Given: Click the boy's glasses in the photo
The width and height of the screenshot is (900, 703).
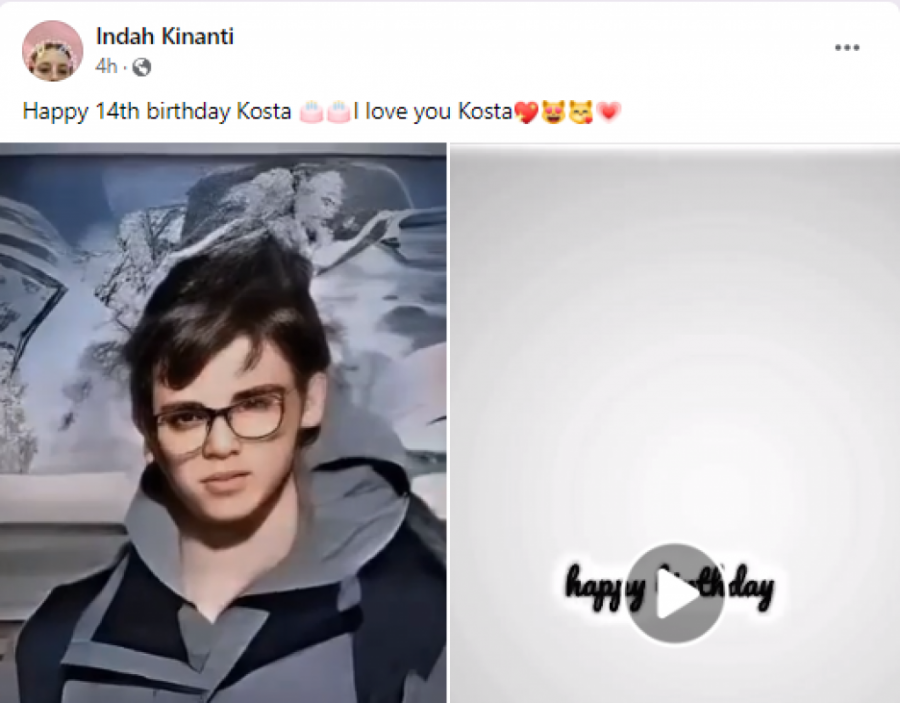Looking at the screenshot, I should pos(221,418).
